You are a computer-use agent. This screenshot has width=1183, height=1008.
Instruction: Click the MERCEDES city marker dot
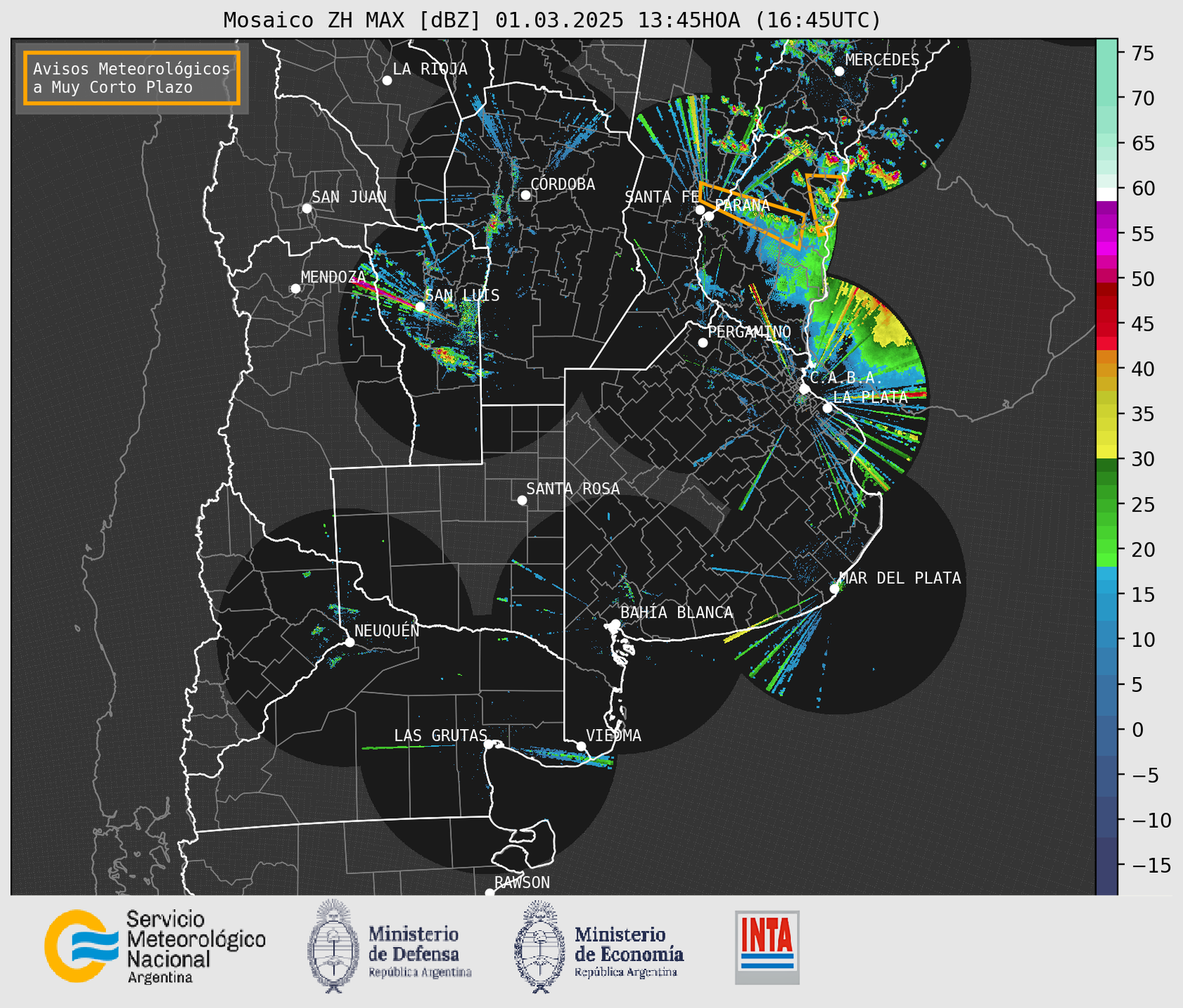click(x=839, y=71)
